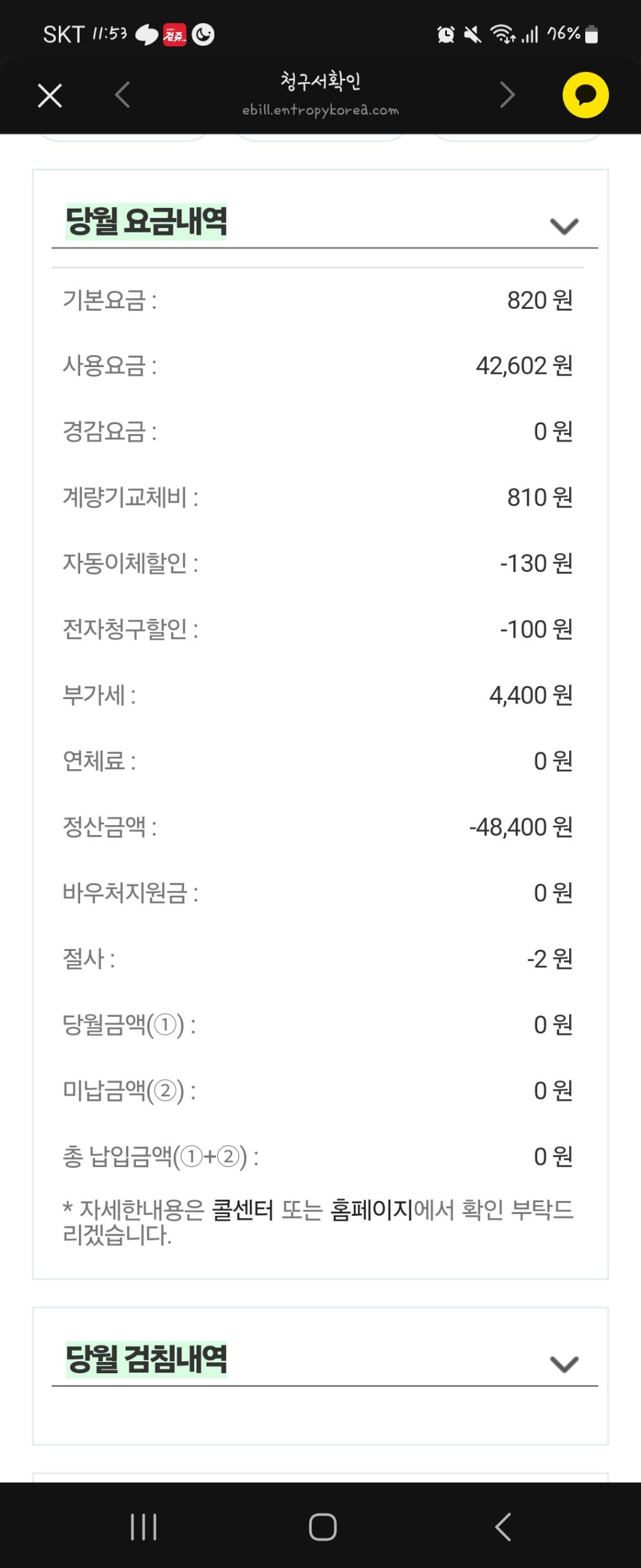The height and width of the screenshot is (1568, 641).
Task: Tap the battery indicator in status bar
Action: [592, 34]
